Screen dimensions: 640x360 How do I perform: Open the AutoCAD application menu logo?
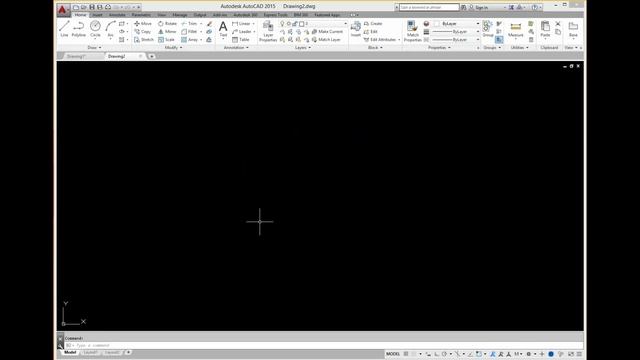click(x=62, y=9)
